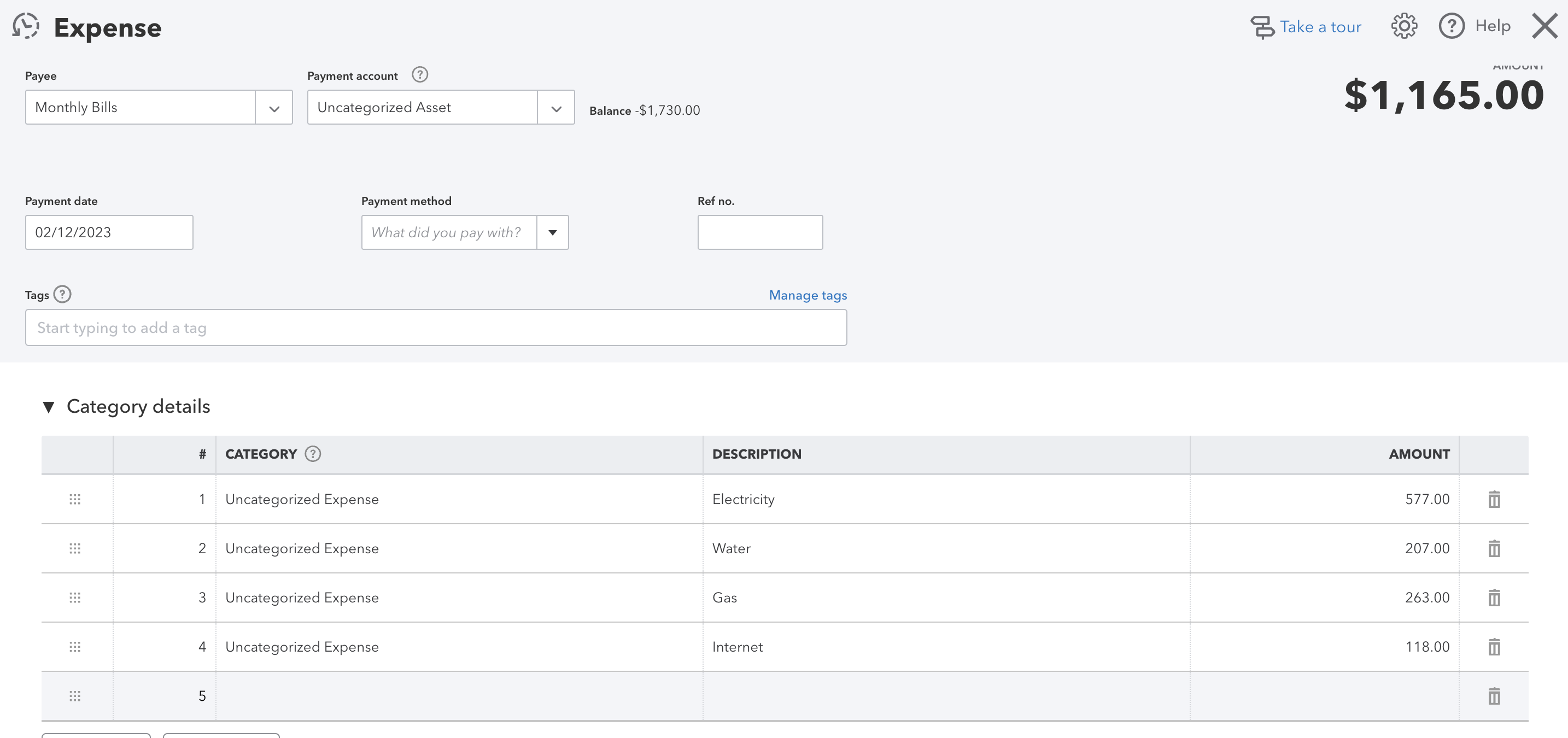Click the Payment date field
Screen dimensions: 1568x738
click(109, 232)
